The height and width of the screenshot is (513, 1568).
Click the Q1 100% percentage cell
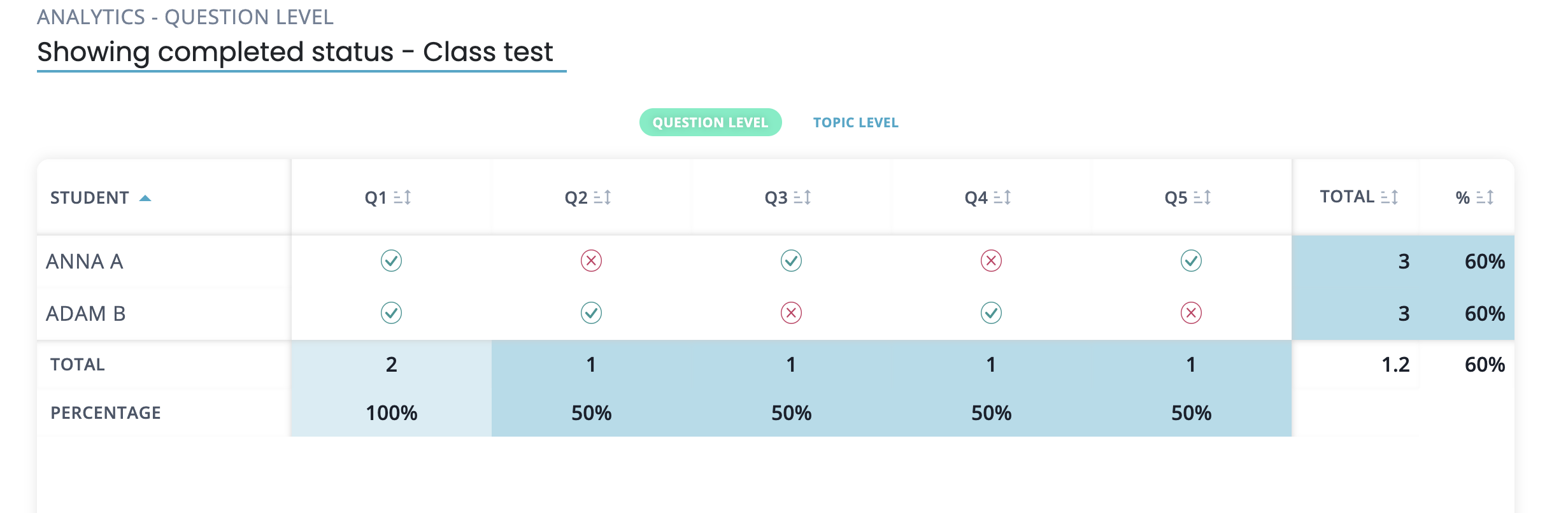pyautogui.click(x=391, y=413)
